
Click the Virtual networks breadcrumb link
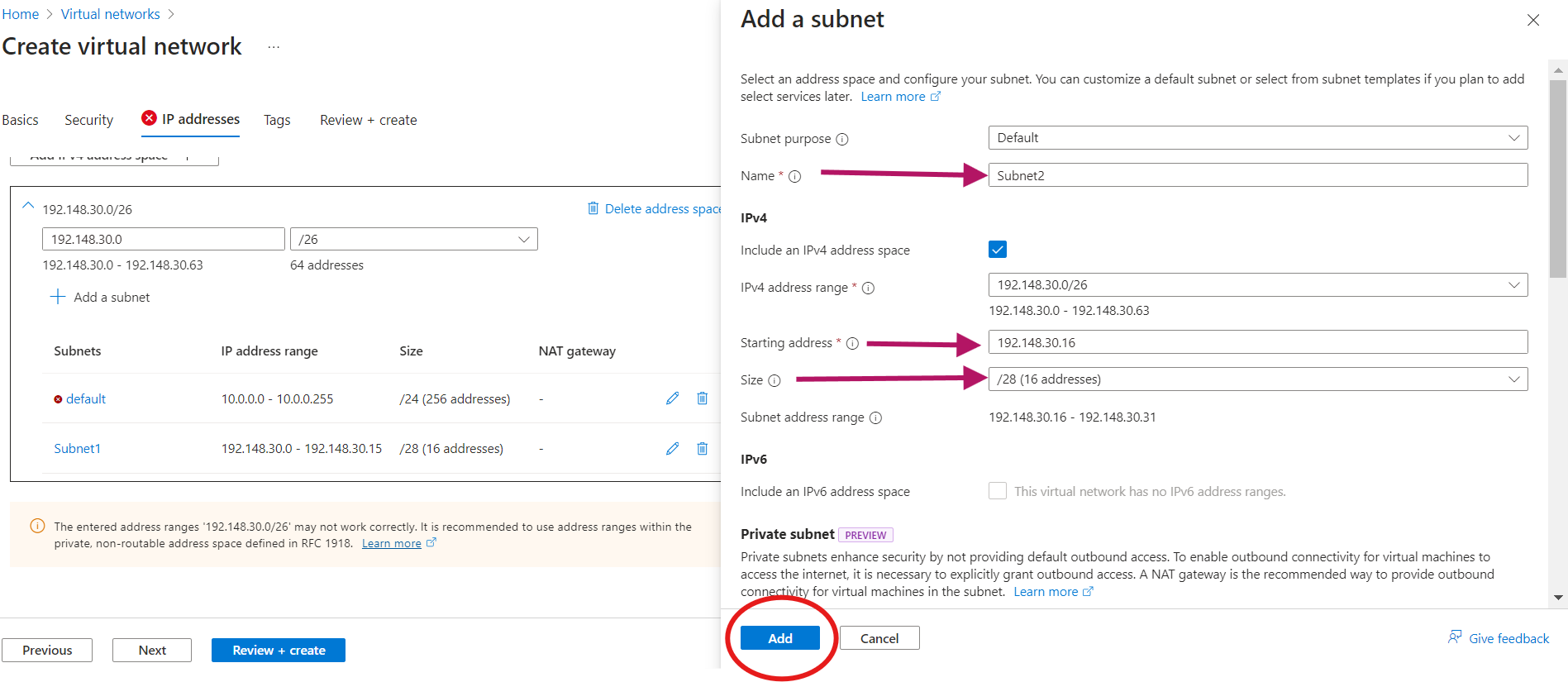pos(111,14)
